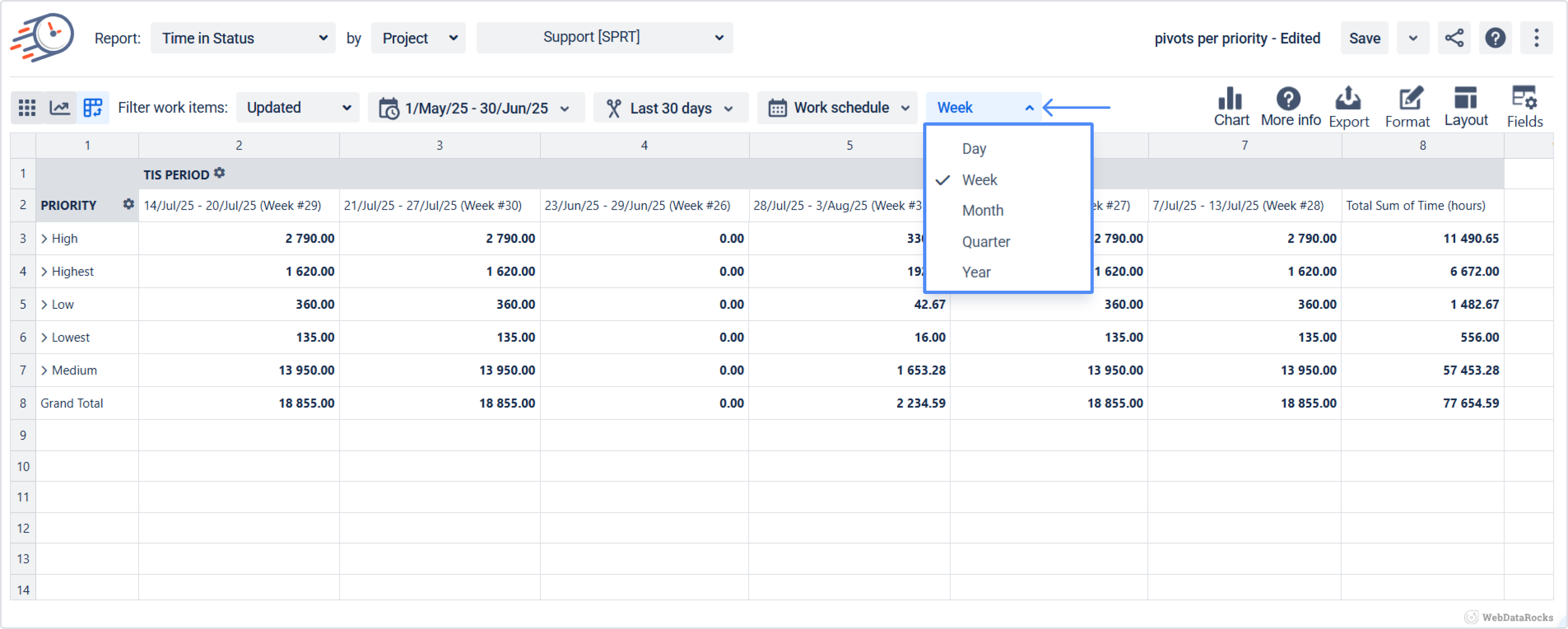
Task: Switch to line chart view icon
Action: tap(59, 108)
